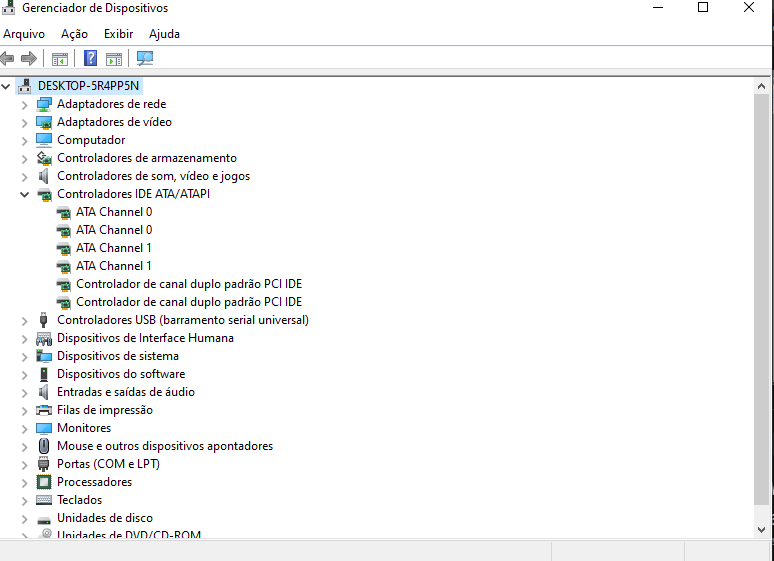Collapse Controladores IDE ATA/ATAPI
The image size is (774, 561).
(25, 194)
